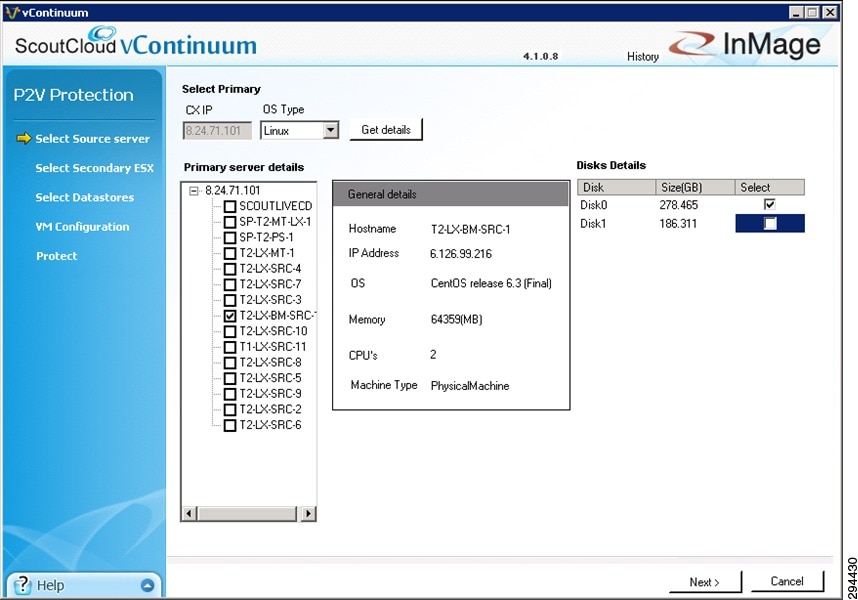
Task: Uncheck the T2-LX-BM-SRC-1 checkbox
Action: 230,316
